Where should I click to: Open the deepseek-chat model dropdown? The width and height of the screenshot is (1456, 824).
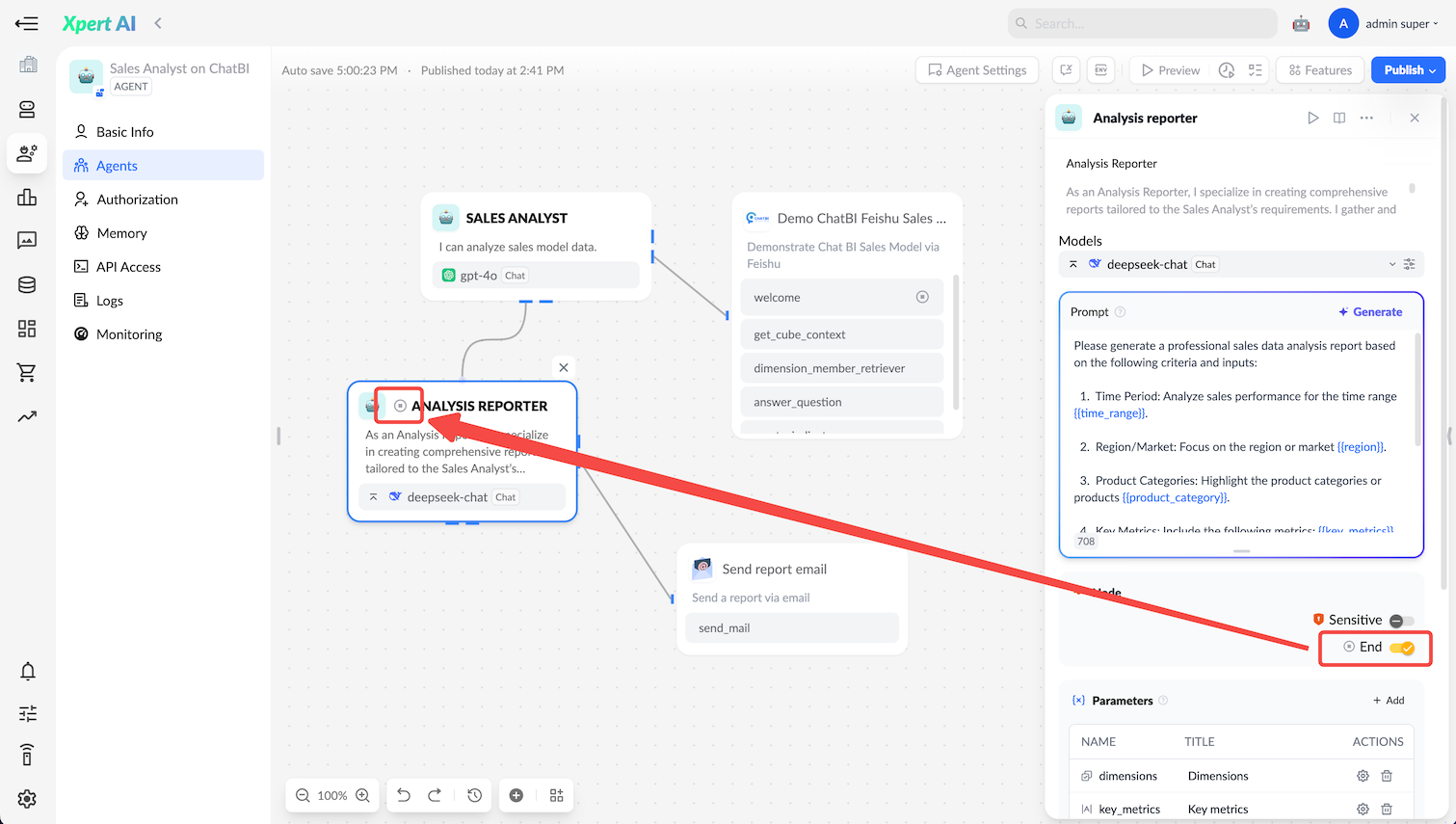(x=1391, y=264)
